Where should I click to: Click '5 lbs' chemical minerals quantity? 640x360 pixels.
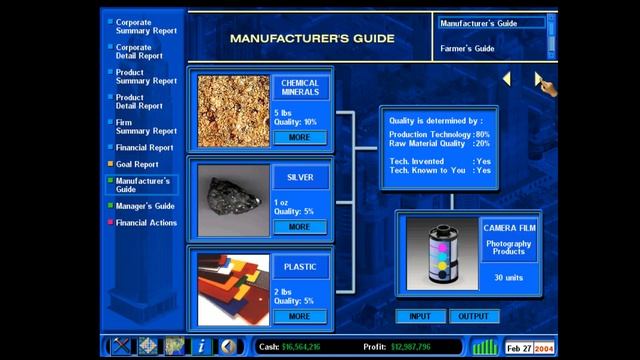283,113
